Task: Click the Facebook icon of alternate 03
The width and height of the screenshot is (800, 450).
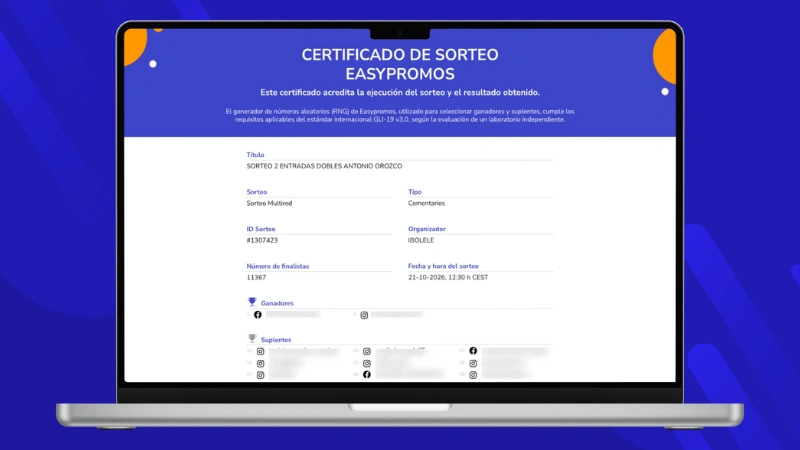Action: point(473,351)
